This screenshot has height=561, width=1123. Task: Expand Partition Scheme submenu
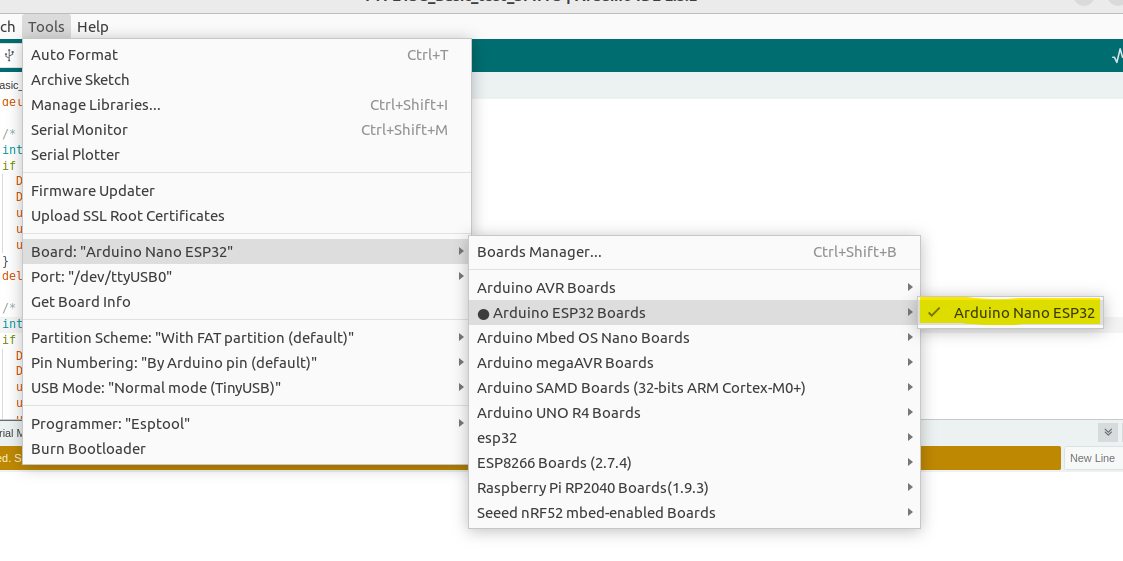coord(247,338)
